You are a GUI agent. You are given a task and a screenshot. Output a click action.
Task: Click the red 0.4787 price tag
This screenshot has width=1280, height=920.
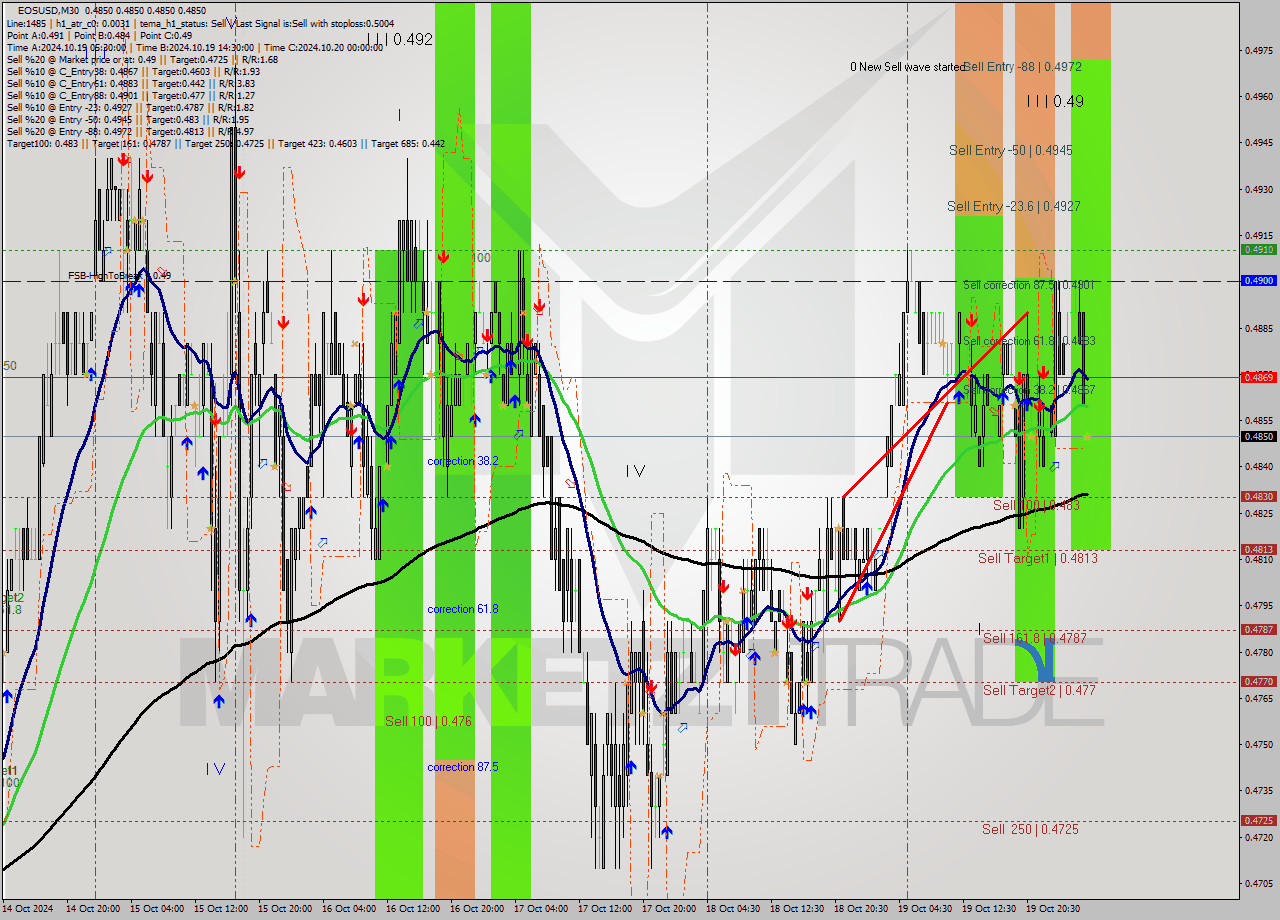[x=1258, y=629]
